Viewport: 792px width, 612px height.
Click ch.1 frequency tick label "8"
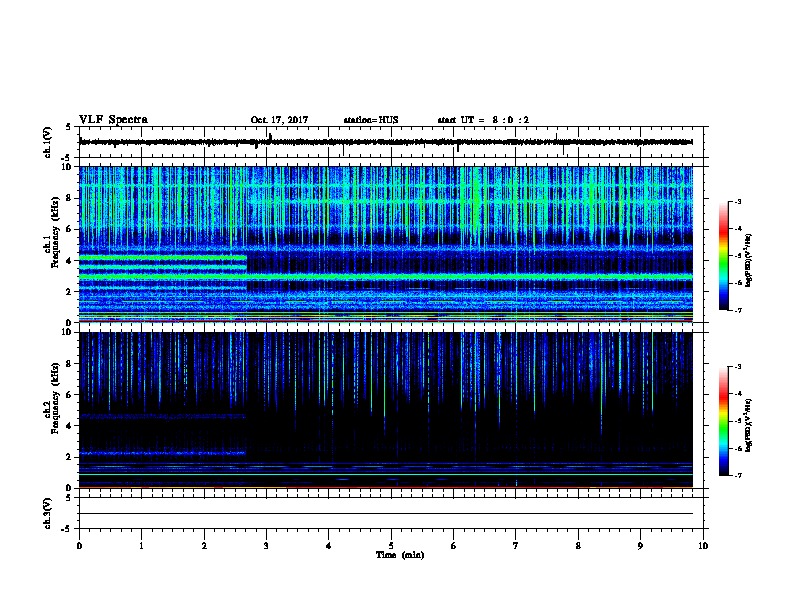point(70,198)
